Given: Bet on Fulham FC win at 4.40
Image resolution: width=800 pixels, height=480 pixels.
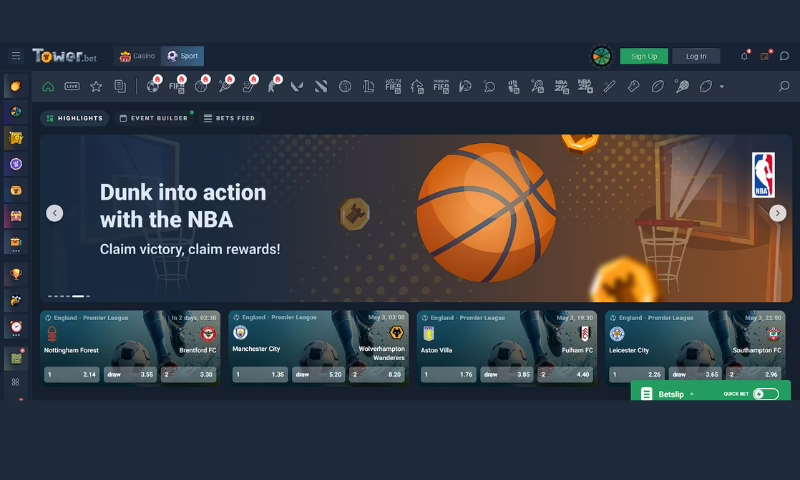Looking at the screenshot, I should (x=565, y=374).
